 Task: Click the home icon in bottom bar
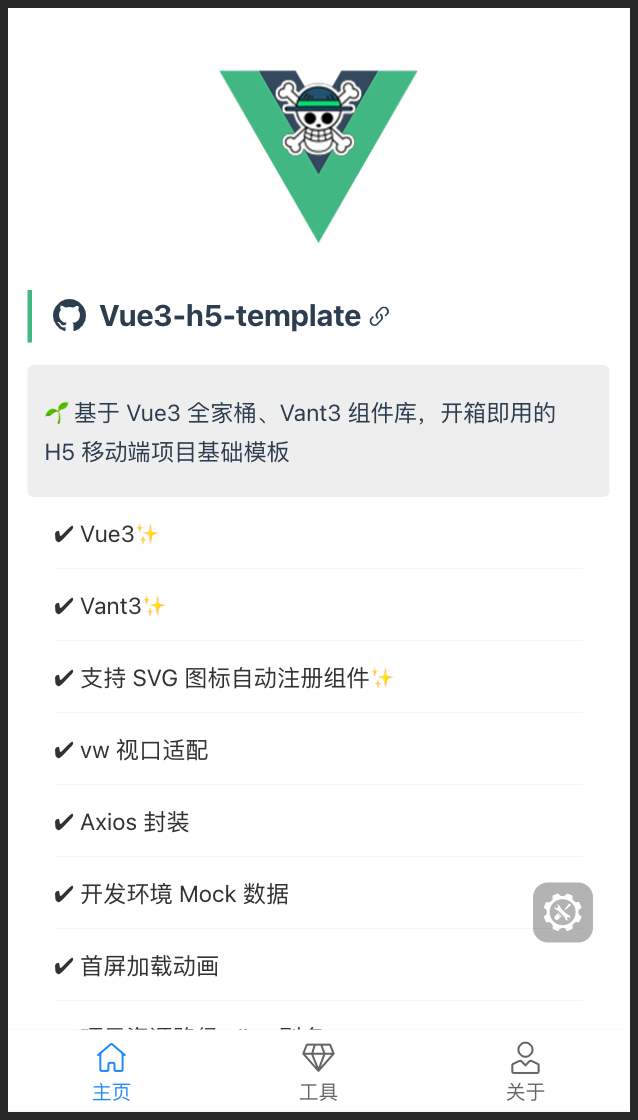tap(111, 1057)
